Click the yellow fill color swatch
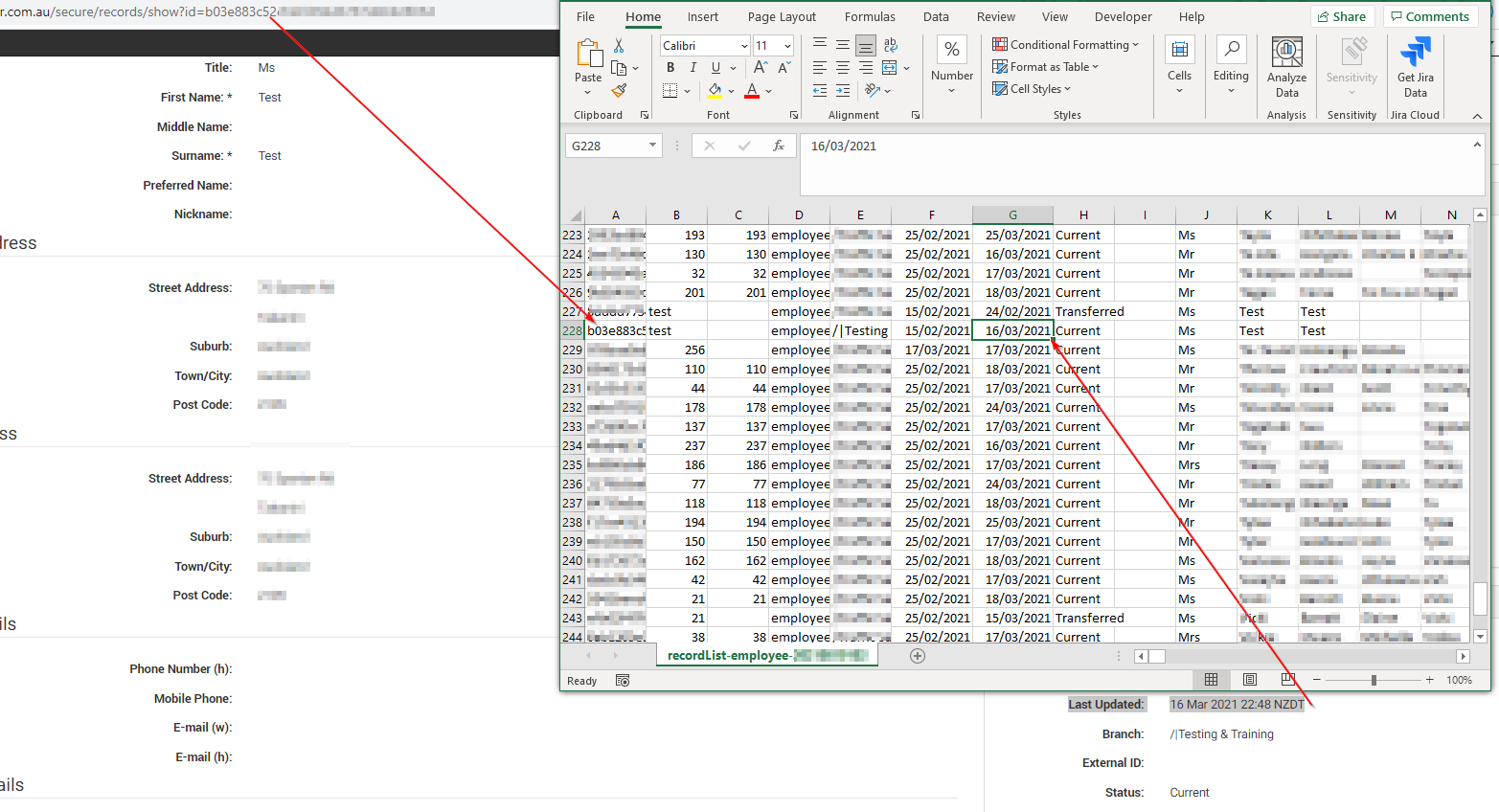Viewport: 1499px width, 812px height. coord(715,91)
